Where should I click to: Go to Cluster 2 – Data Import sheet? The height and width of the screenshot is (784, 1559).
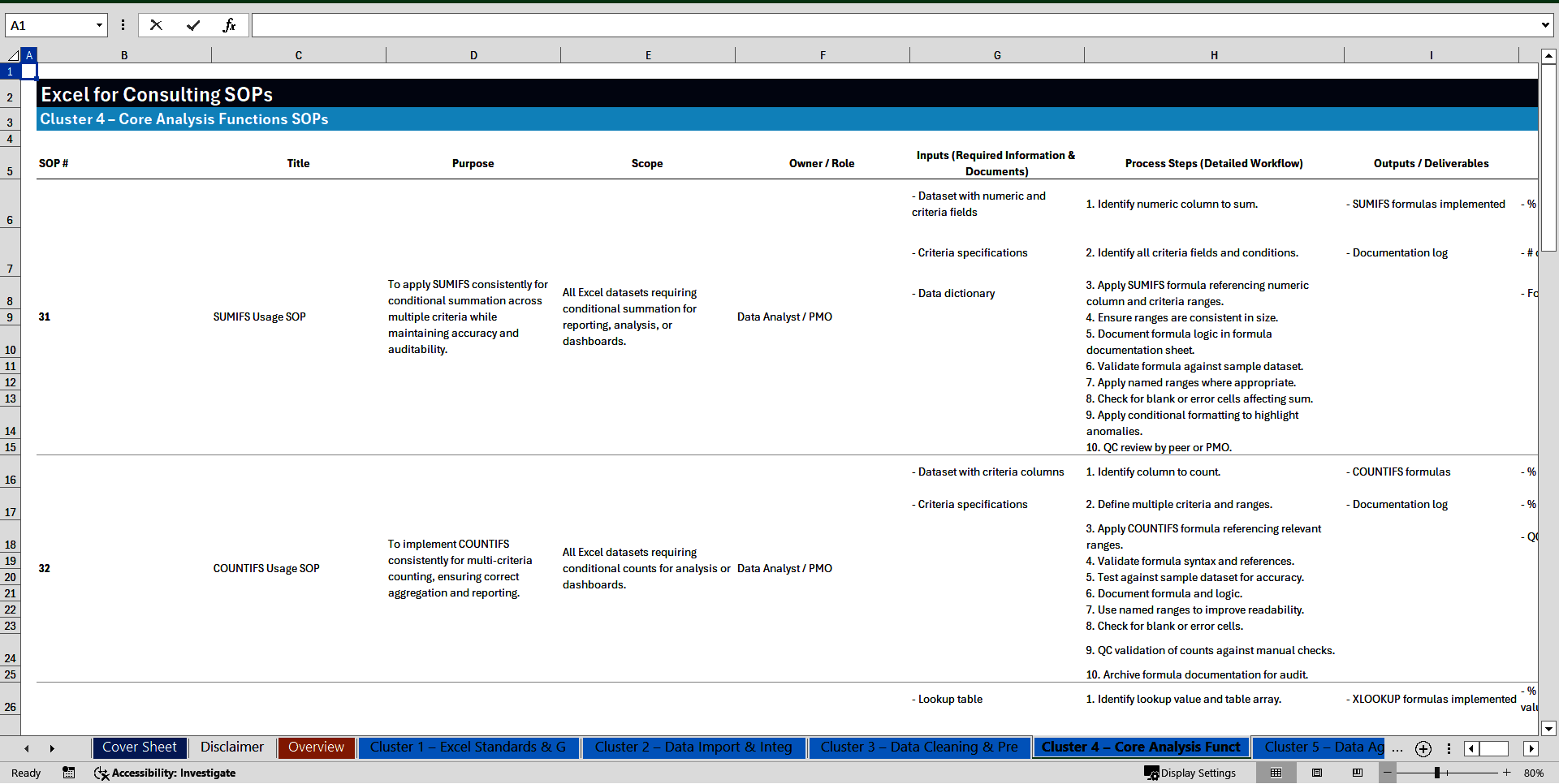pyautogui.click(x=694, y=747)
